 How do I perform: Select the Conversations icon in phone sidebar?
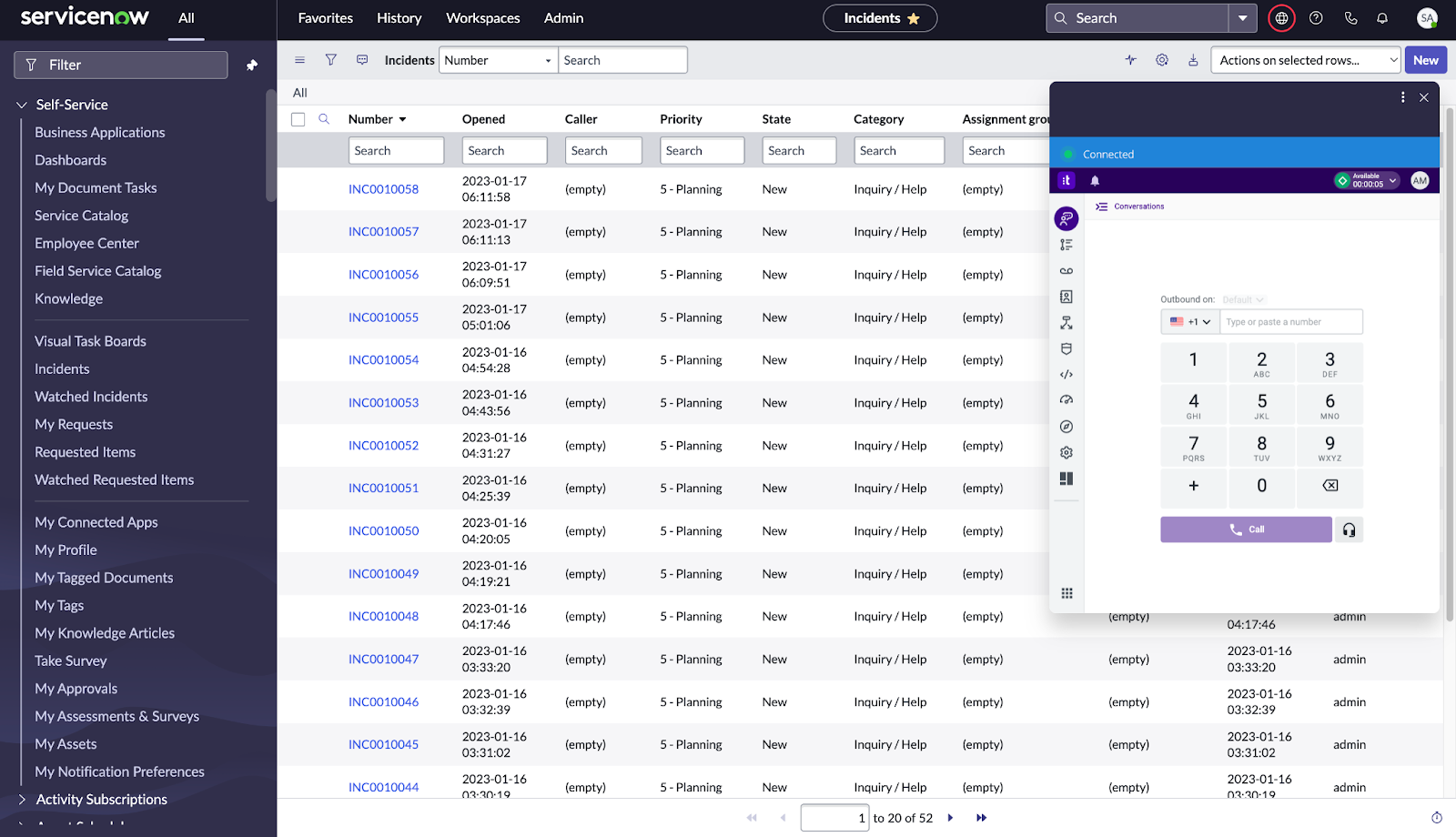click(x=1067, y=218)
